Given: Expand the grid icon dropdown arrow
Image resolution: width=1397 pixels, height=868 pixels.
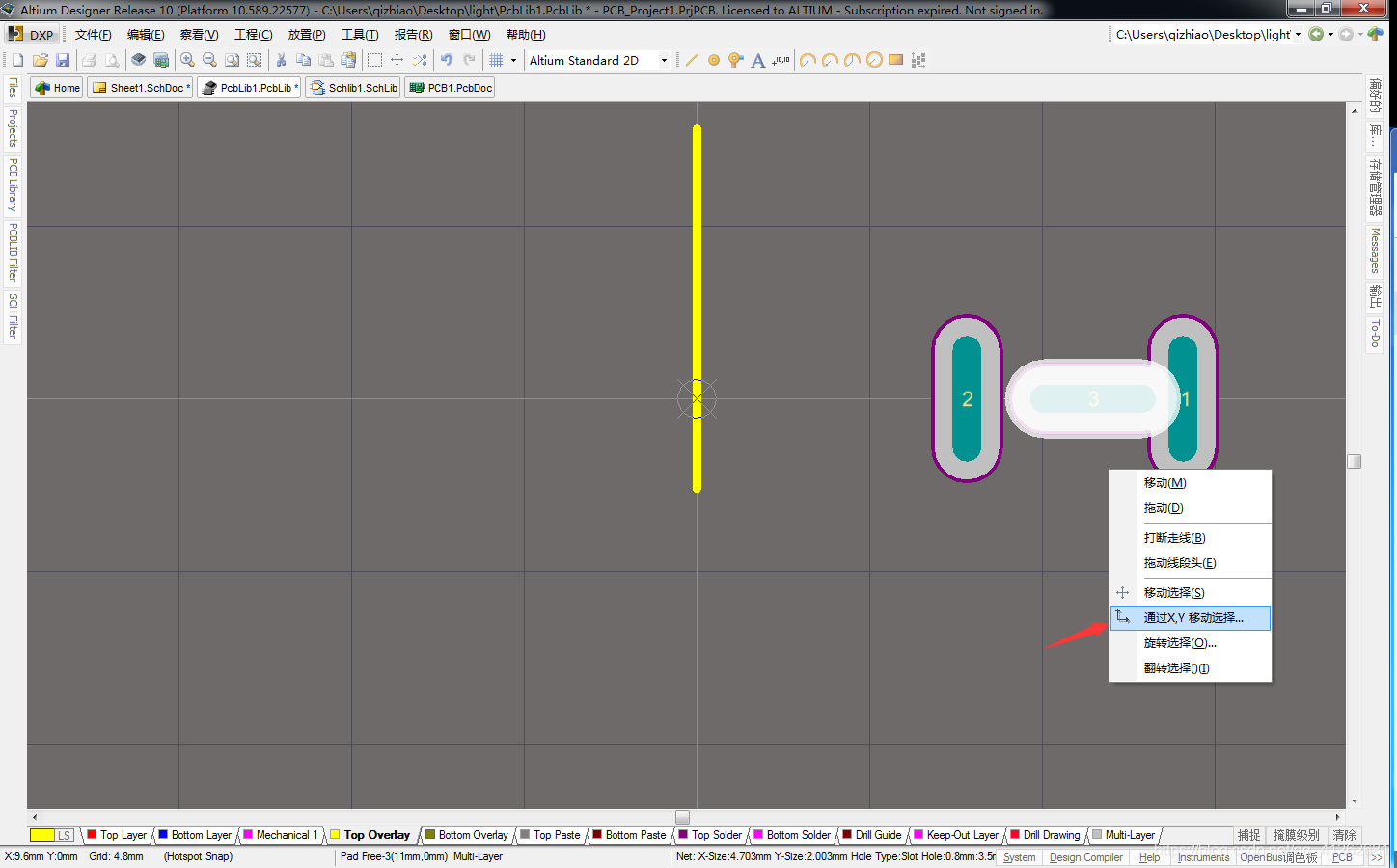Looking at the screenshot, I should point(513,60).
